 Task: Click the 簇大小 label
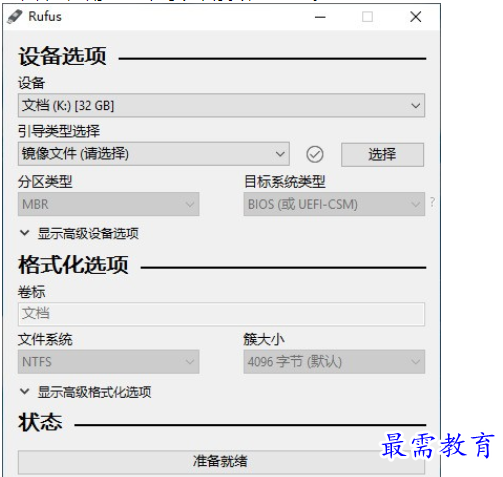coord(264,339)
